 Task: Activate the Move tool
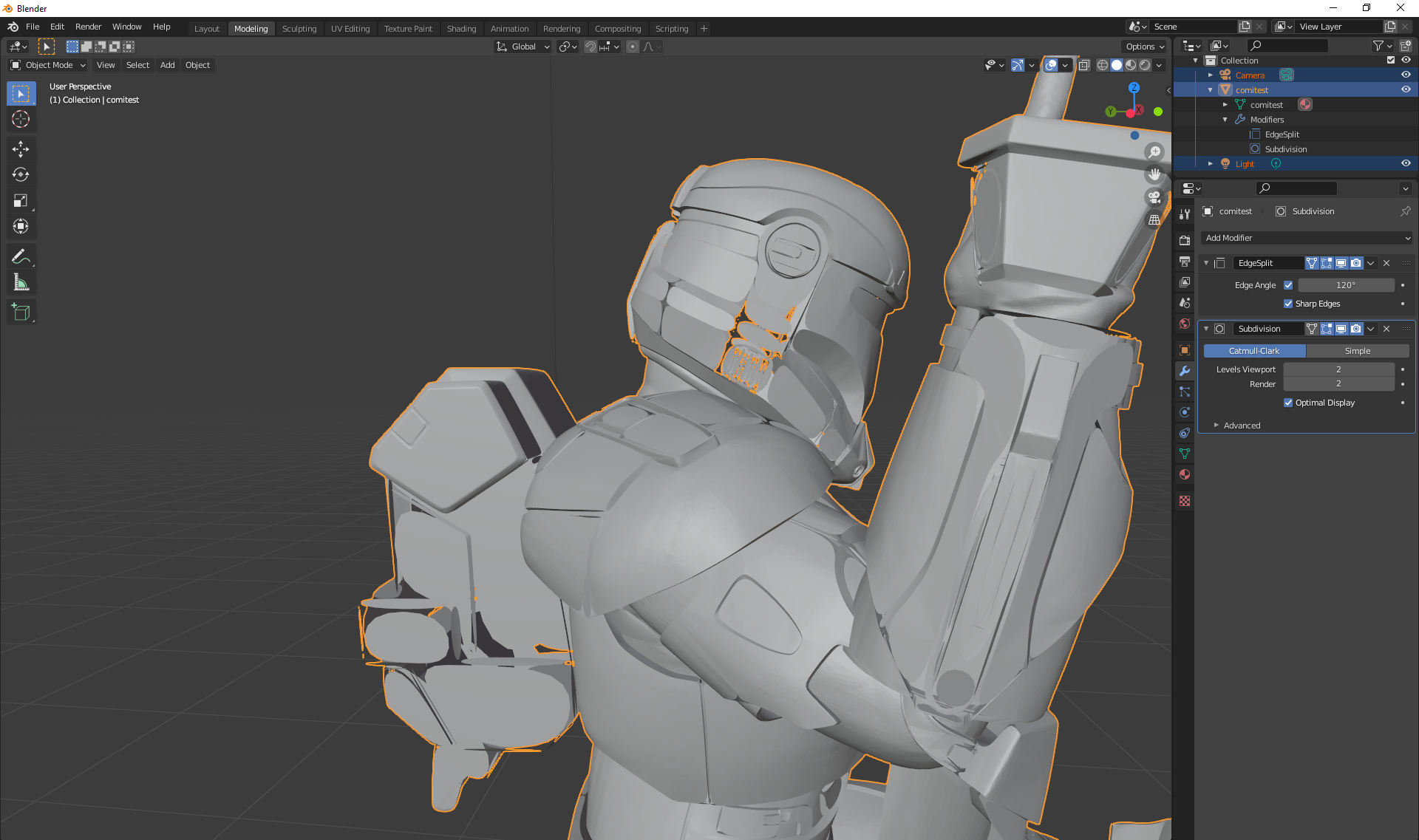[x=21, y=149]
